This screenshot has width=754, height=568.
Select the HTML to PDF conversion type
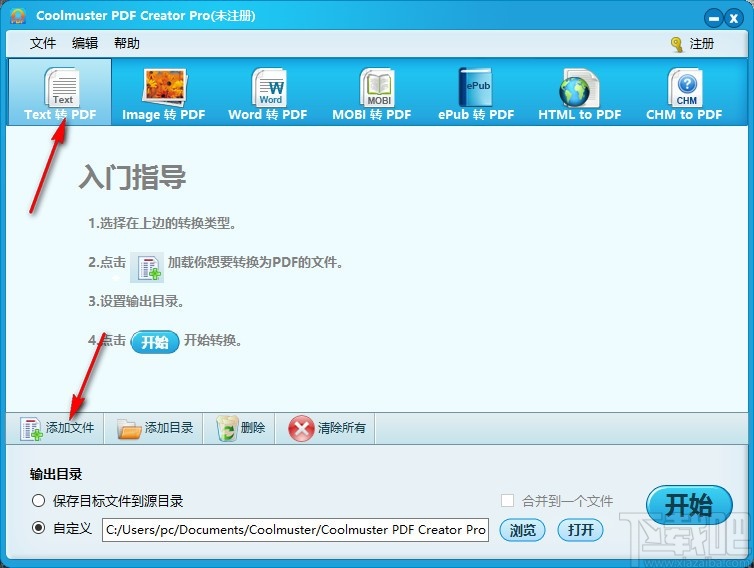pos(579,93)
